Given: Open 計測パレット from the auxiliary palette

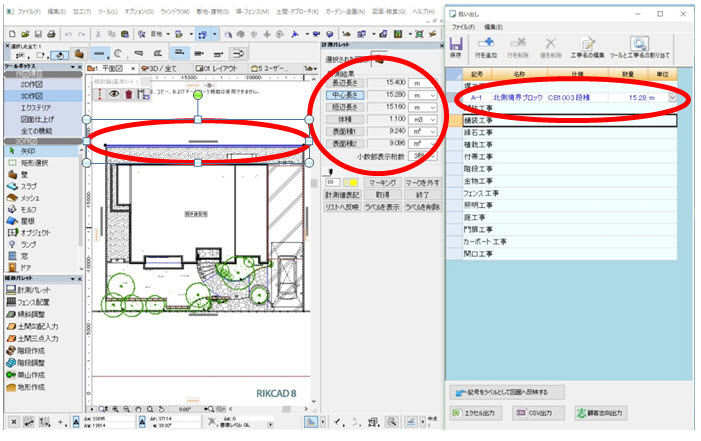Looking at the screenshot, I should tap(34, 290).
